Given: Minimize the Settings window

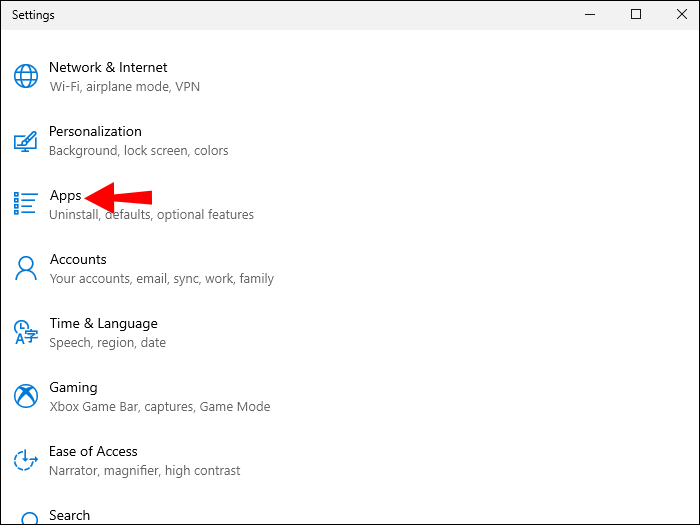Looking at the screenshot, I should pos(590,14).
